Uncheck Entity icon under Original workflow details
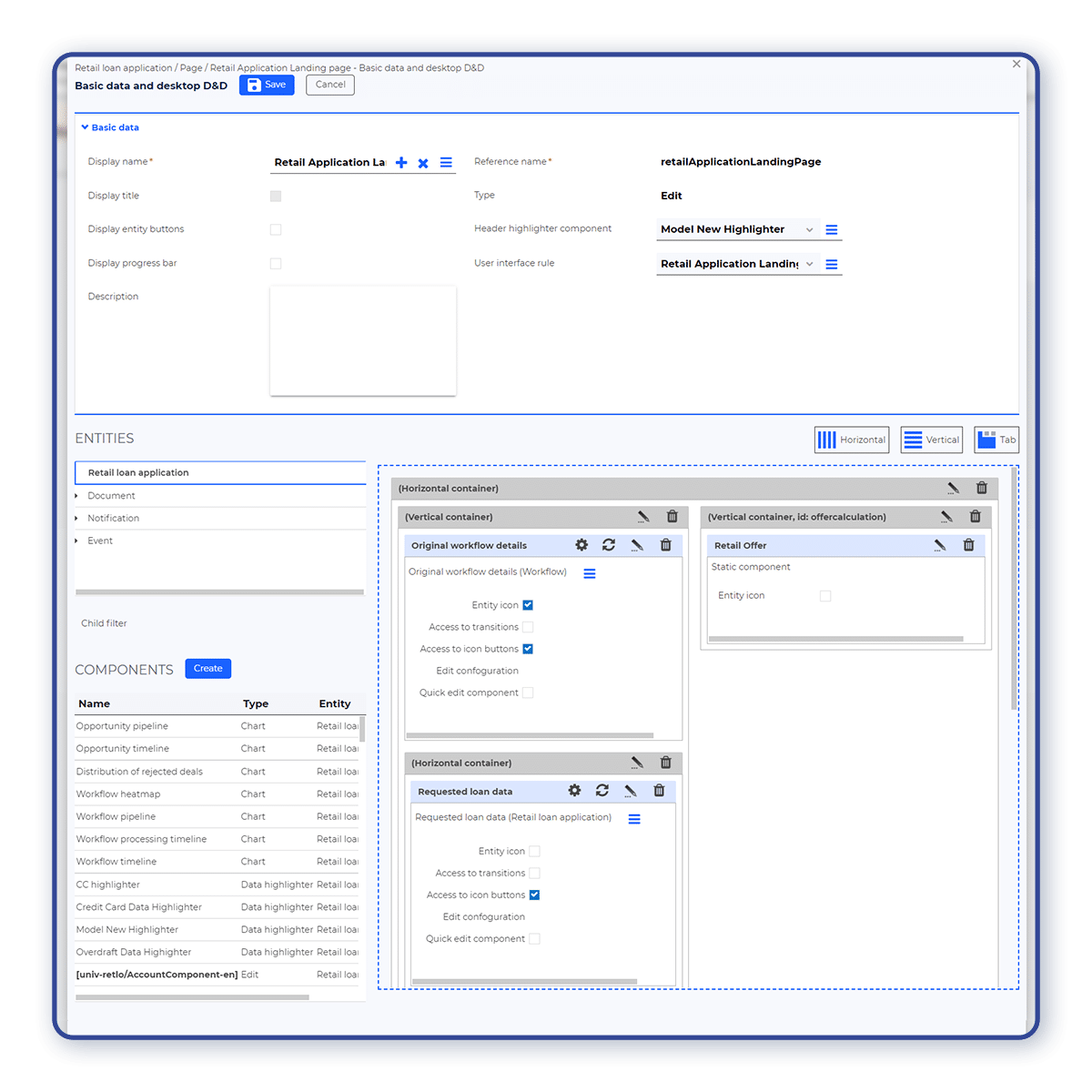The width and height of the screenshot is (1092, 1092). (x=528, y=605)
